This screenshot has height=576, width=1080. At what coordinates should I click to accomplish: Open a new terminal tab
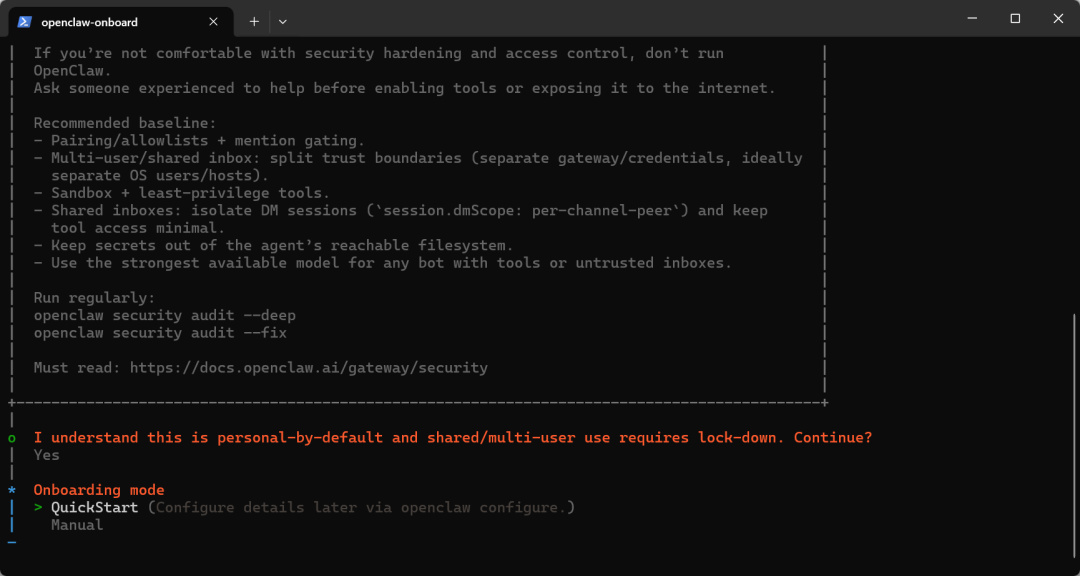[x=254, y=21]
